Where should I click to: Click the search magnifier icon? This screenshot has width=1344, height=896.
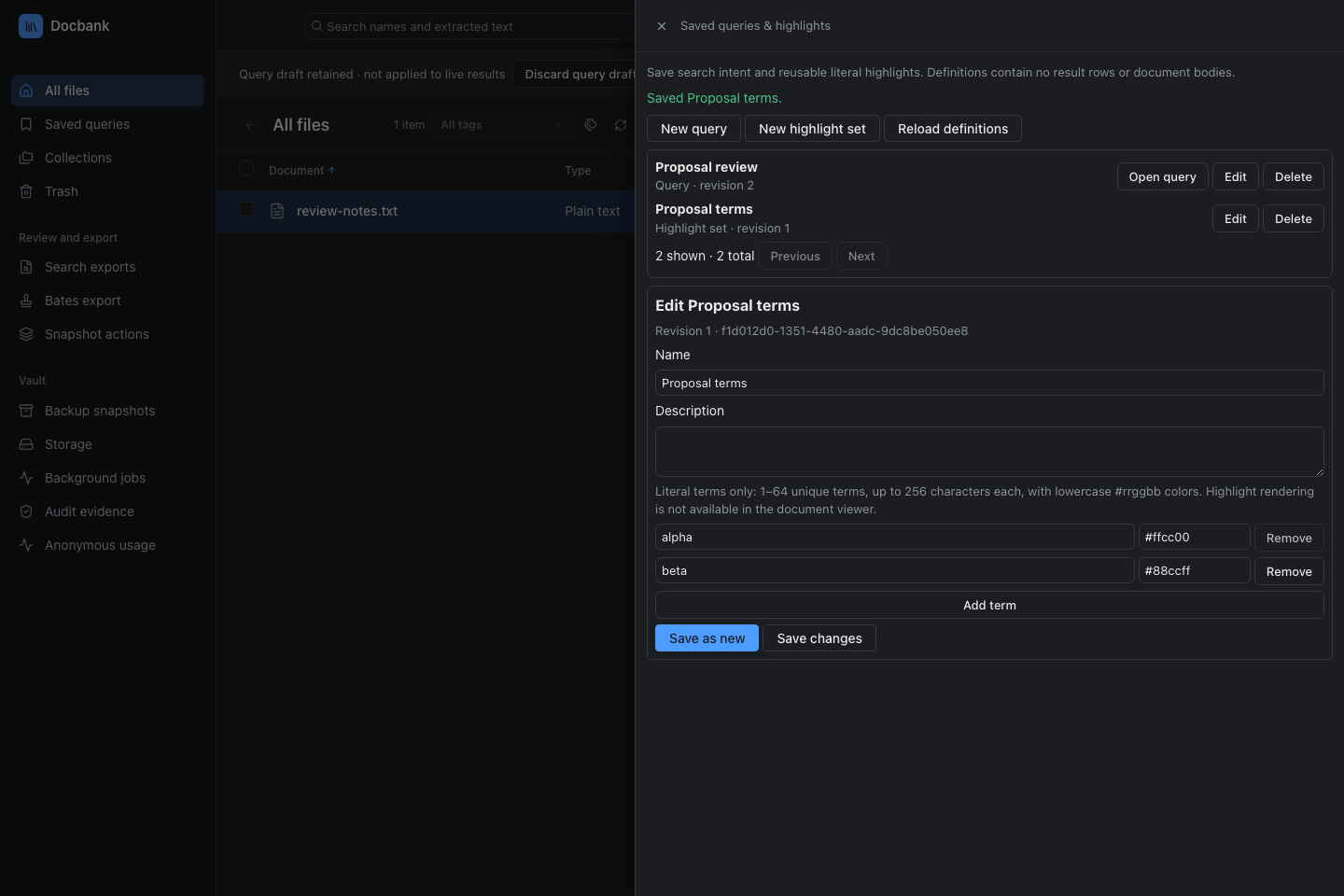pos(317,26)
